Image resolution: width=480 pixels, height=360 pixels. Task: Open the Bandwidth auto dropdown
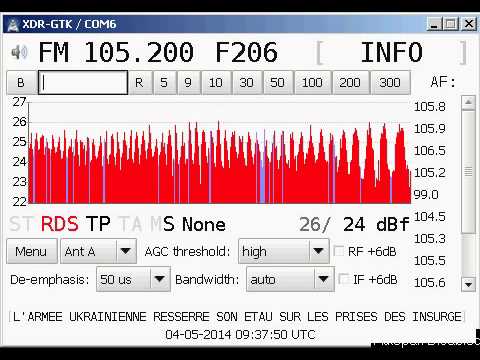[290, 279]
